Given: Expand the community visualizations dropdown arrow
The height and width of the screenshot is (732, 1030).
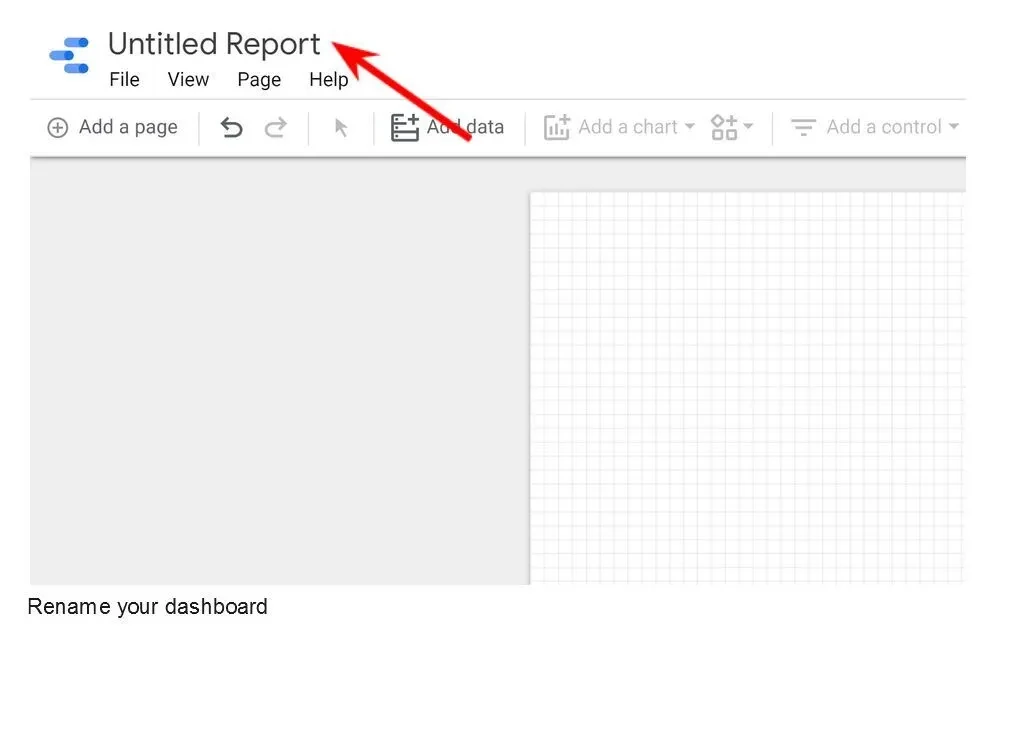Looking at the screenshot, I should tap(748, 126).
